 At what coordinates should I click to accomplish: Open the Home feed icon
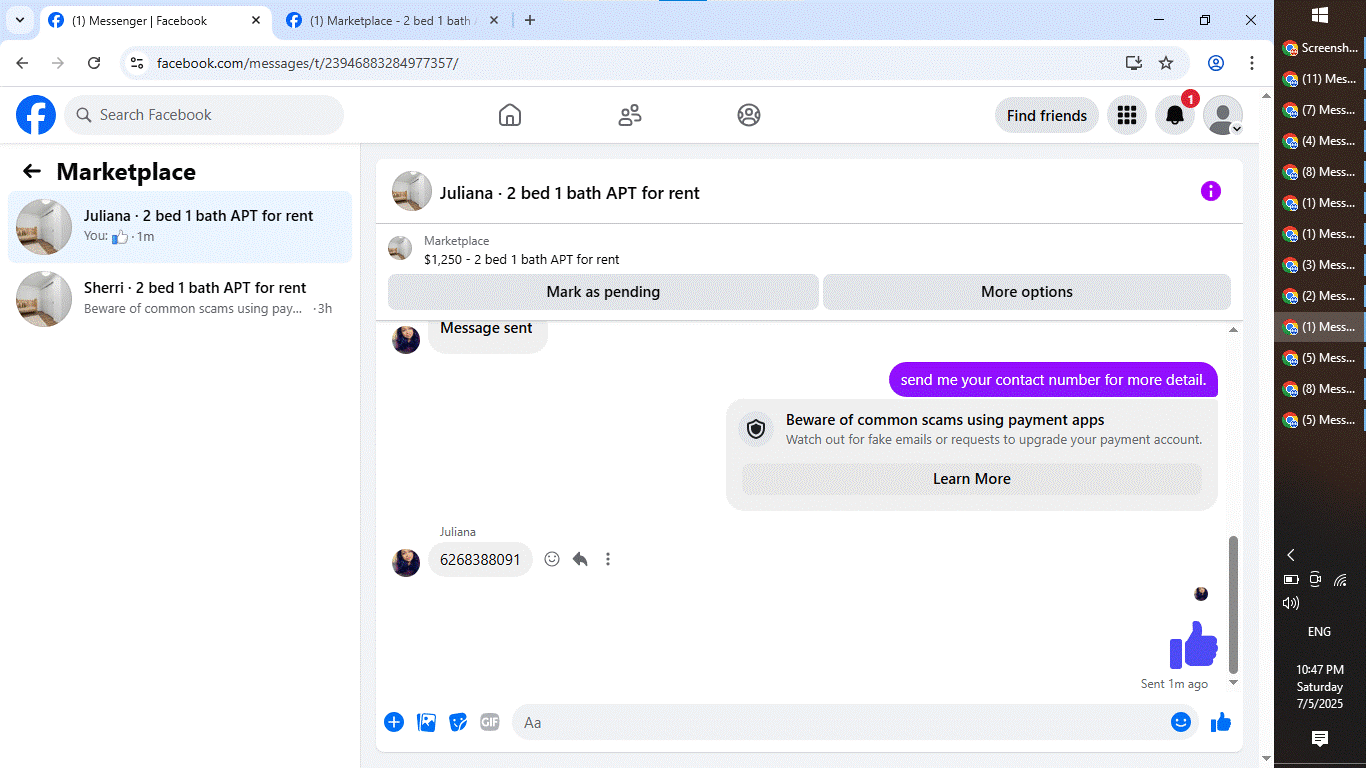[x=510, y=115]
